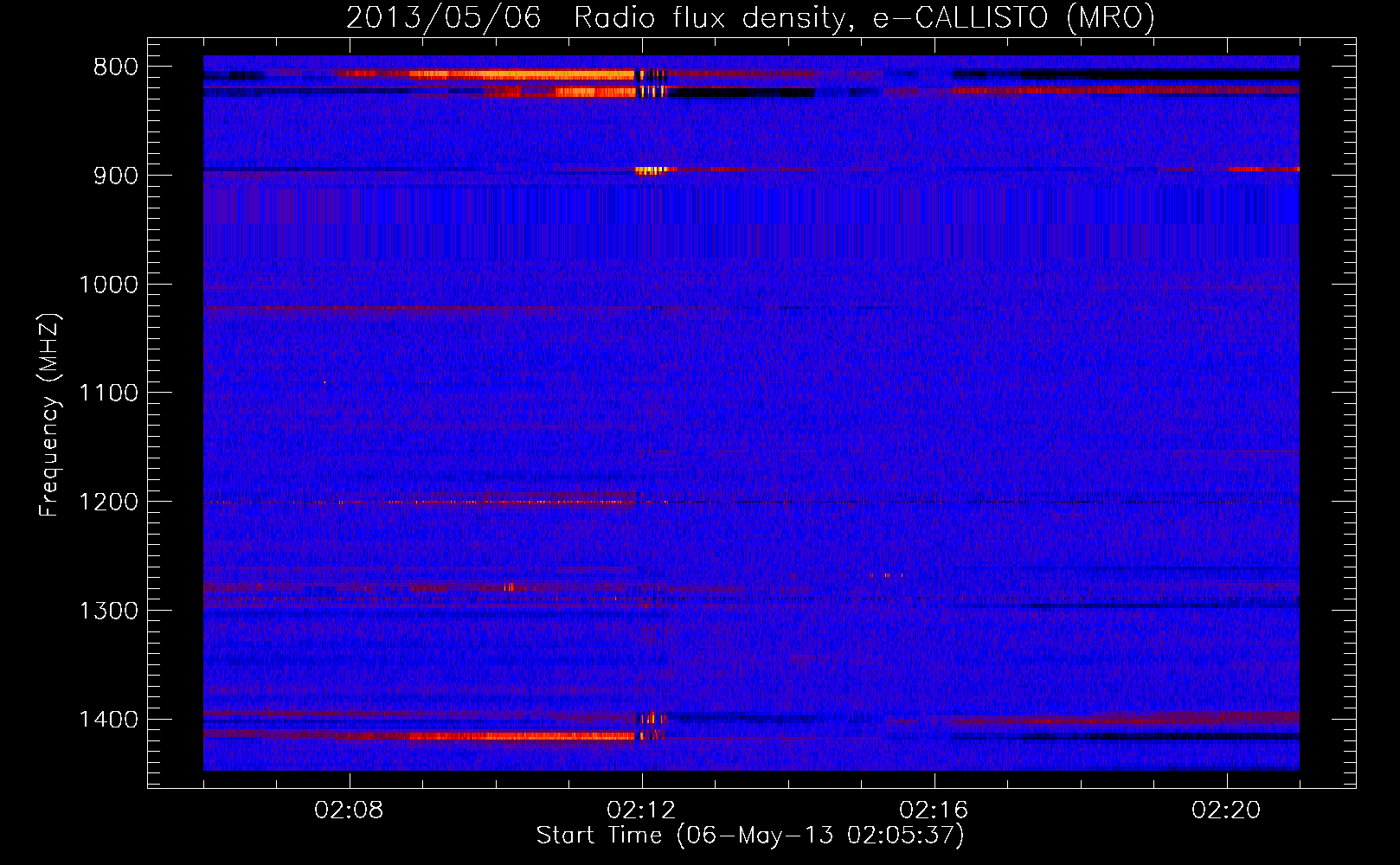Click the 1300 frequency tick label
1400x865 pixels.
tap(108, 612)
